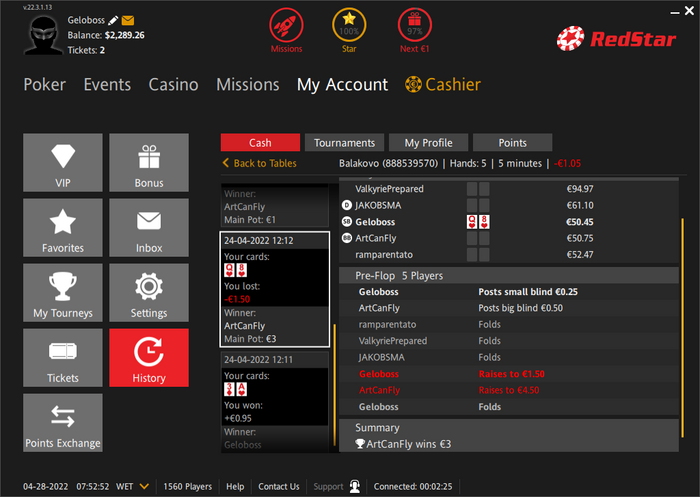Viewport: 700px width, 497px height.
Task: Select the History tile
Action: (x=149, y=358)
